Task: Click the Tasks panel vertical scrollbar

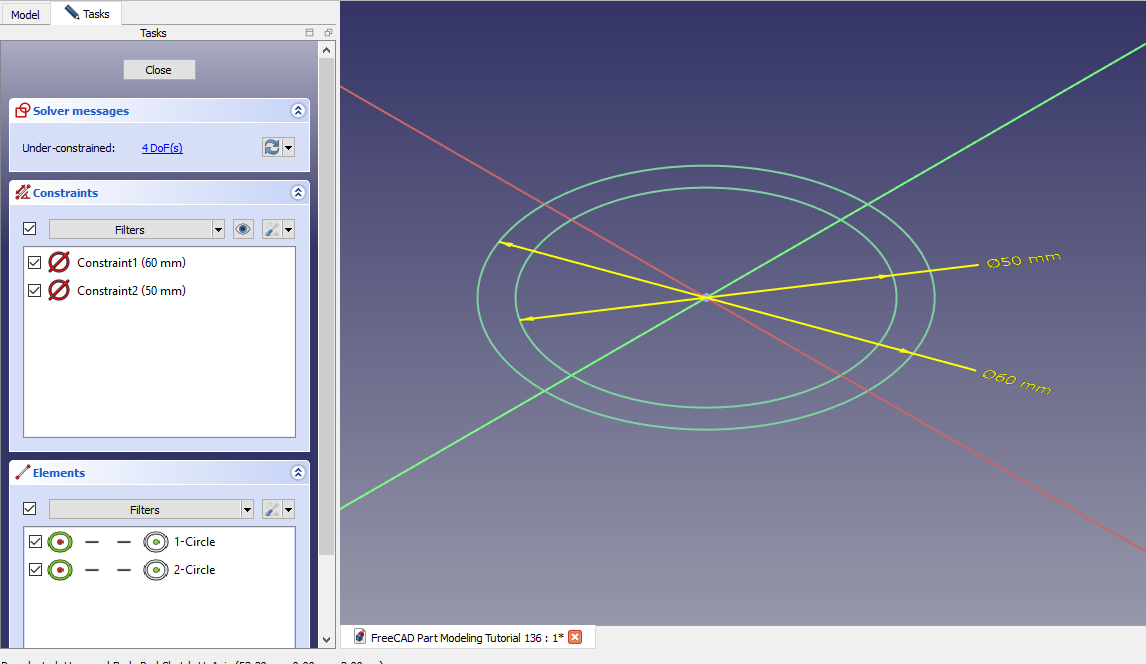Action: click(327, 300)
